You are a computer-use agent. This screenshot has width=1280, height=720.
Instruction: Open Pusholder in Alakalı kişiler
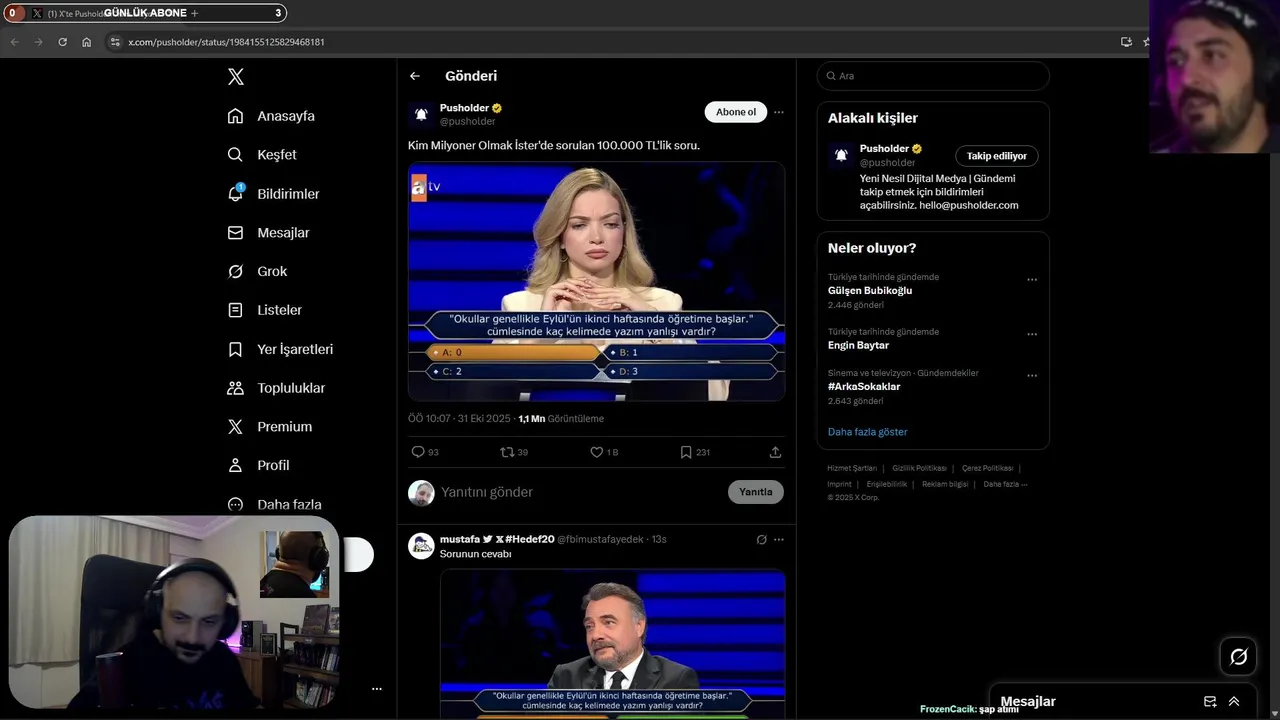(885, 148)
